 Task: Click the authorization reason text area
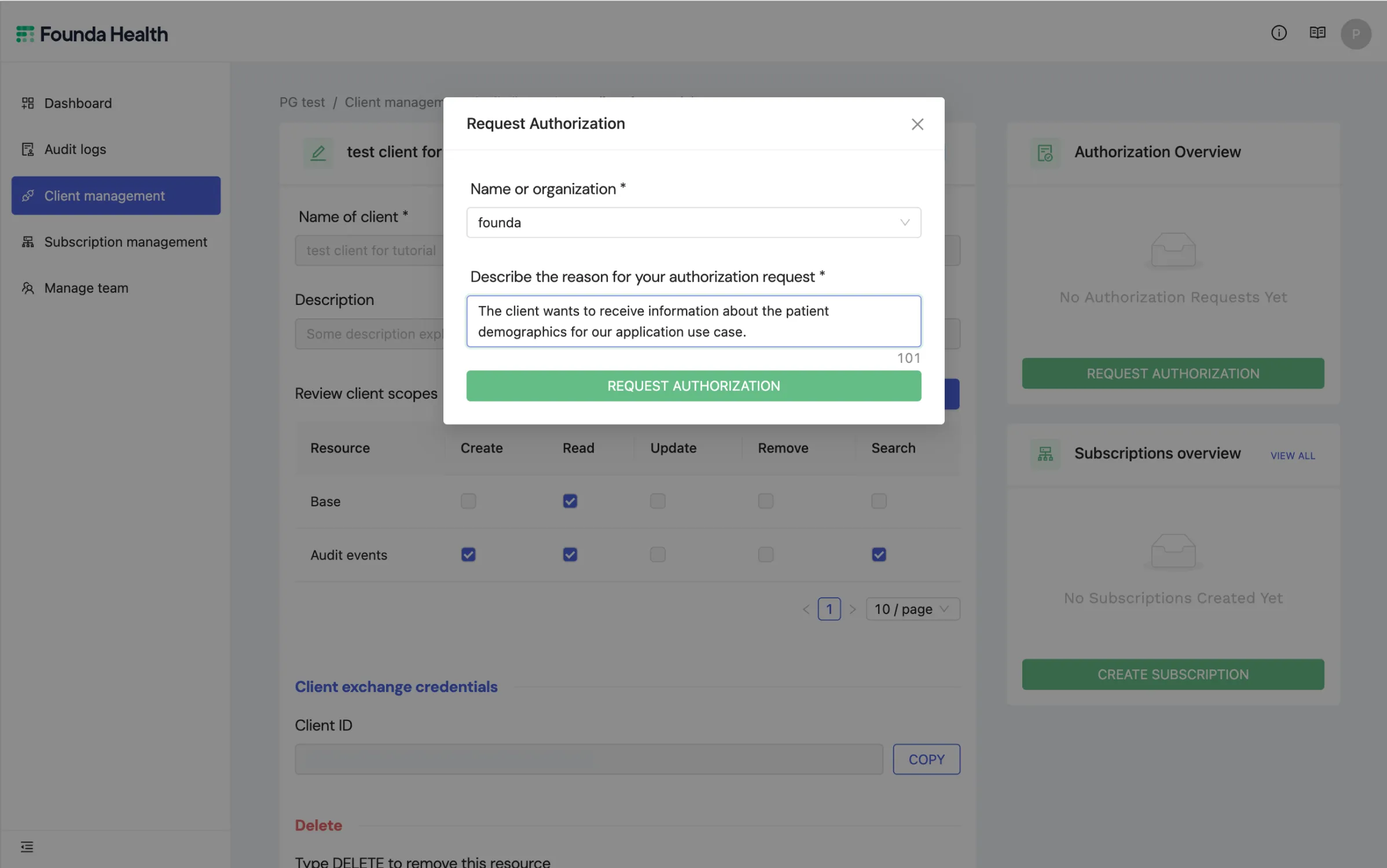point(693,321)
